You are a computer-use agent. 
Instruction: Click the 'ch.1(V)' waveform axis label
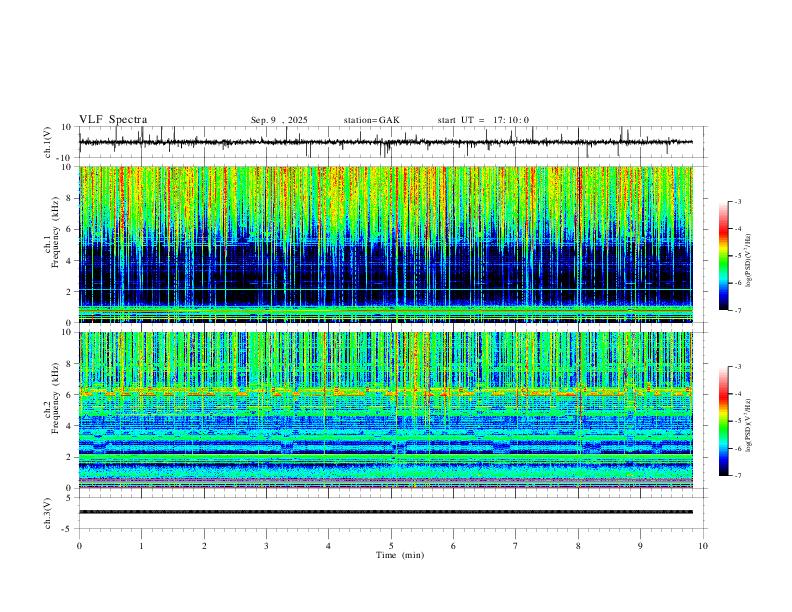click(48, 142)
